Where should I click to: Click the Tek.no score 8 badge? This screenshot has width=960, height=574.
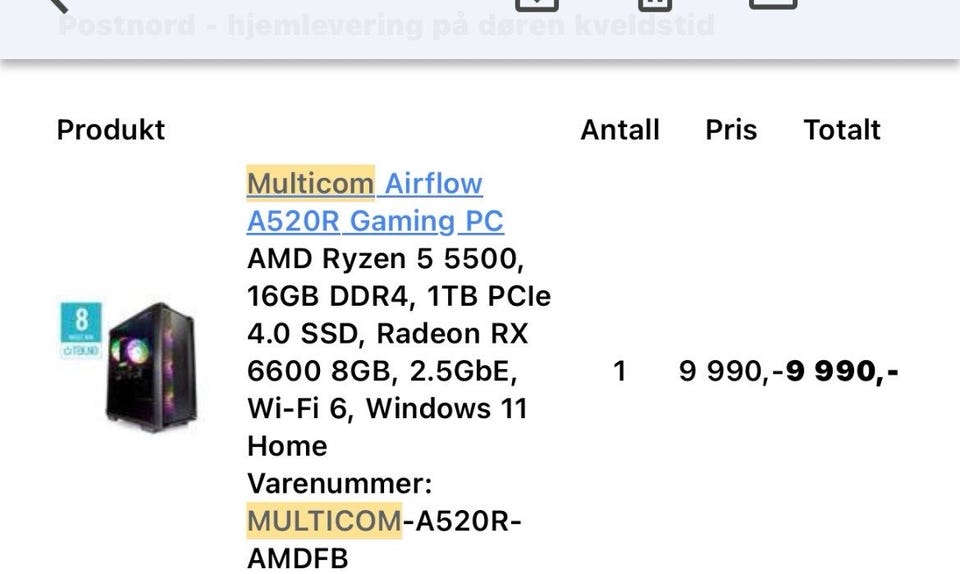point(81,330)
